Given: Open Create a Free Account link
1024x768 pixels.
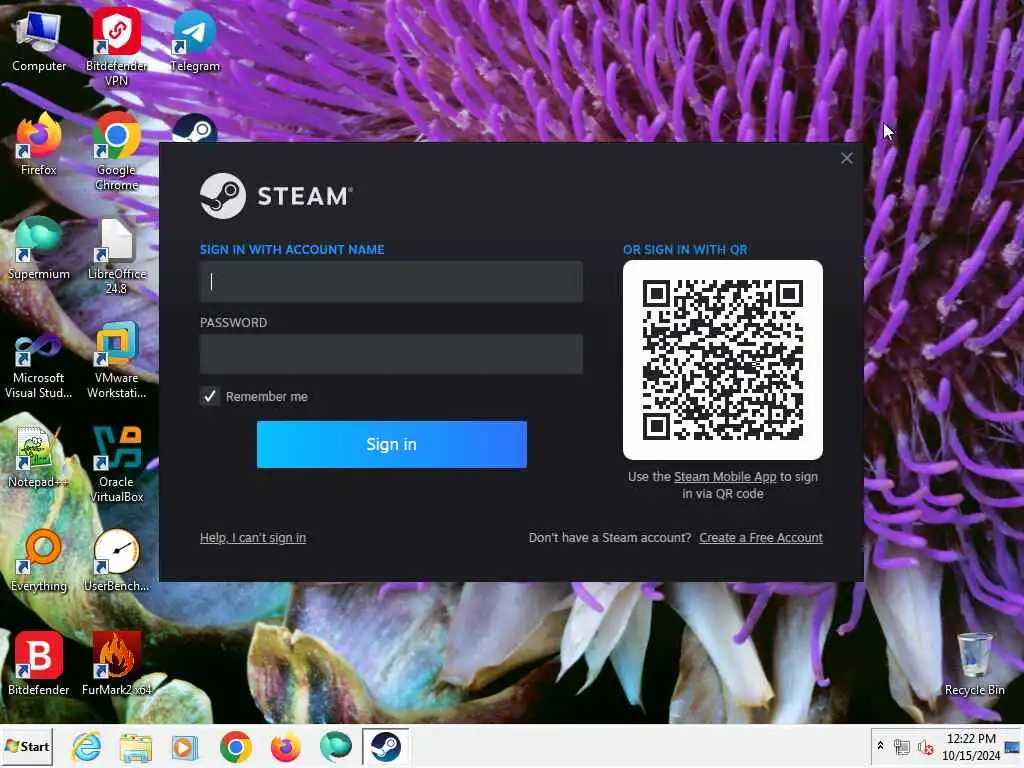Looking at the screenshot, I should click(761, 537).
